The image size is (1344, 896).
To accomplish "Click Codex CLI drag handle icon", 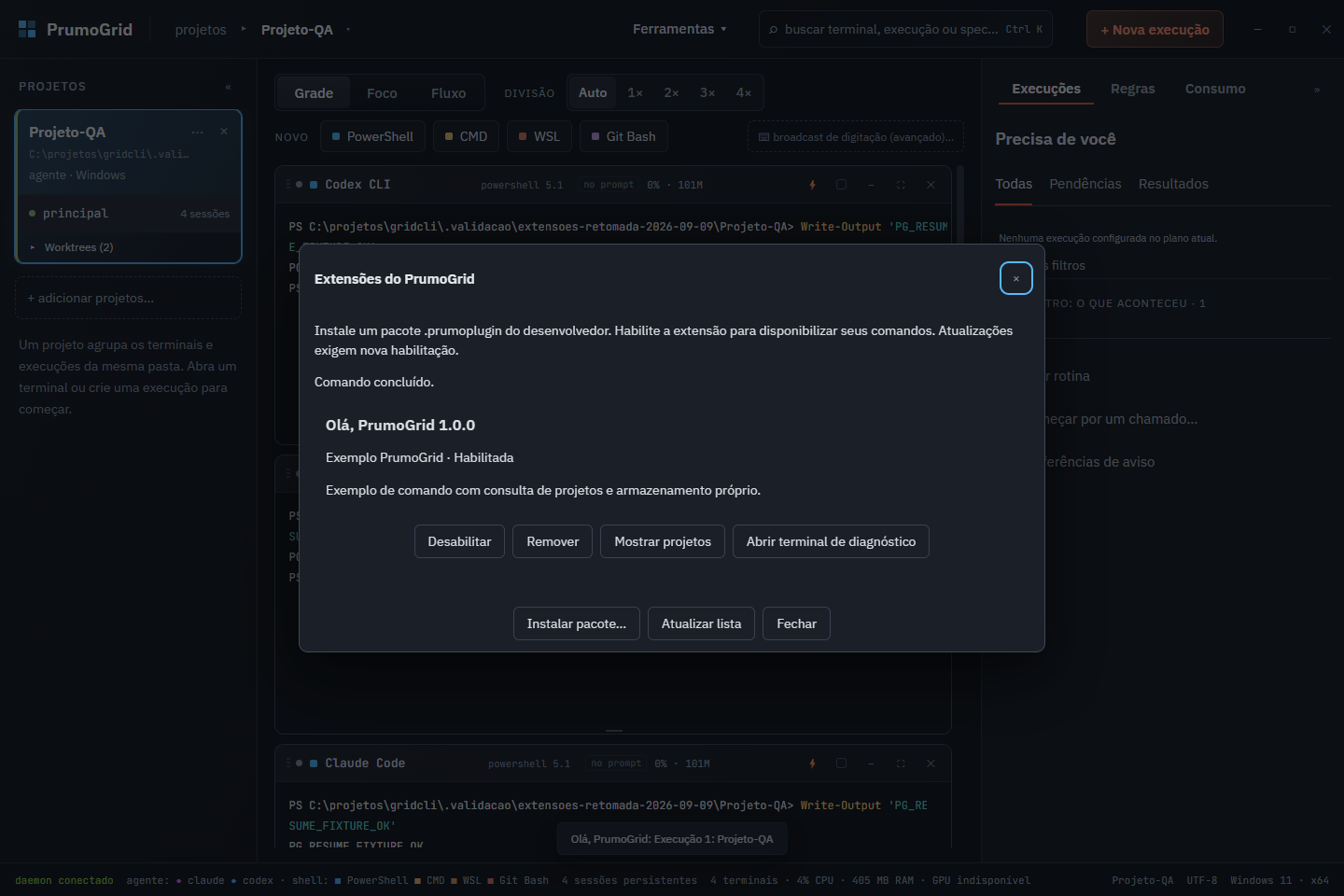I will [288, 185].
